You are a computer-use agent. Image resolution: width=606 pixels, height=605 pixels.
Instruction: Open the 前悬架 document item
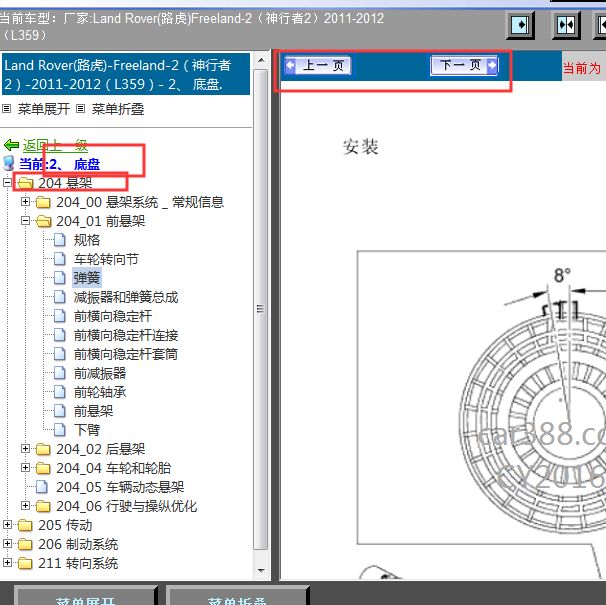tap(94, 411)
